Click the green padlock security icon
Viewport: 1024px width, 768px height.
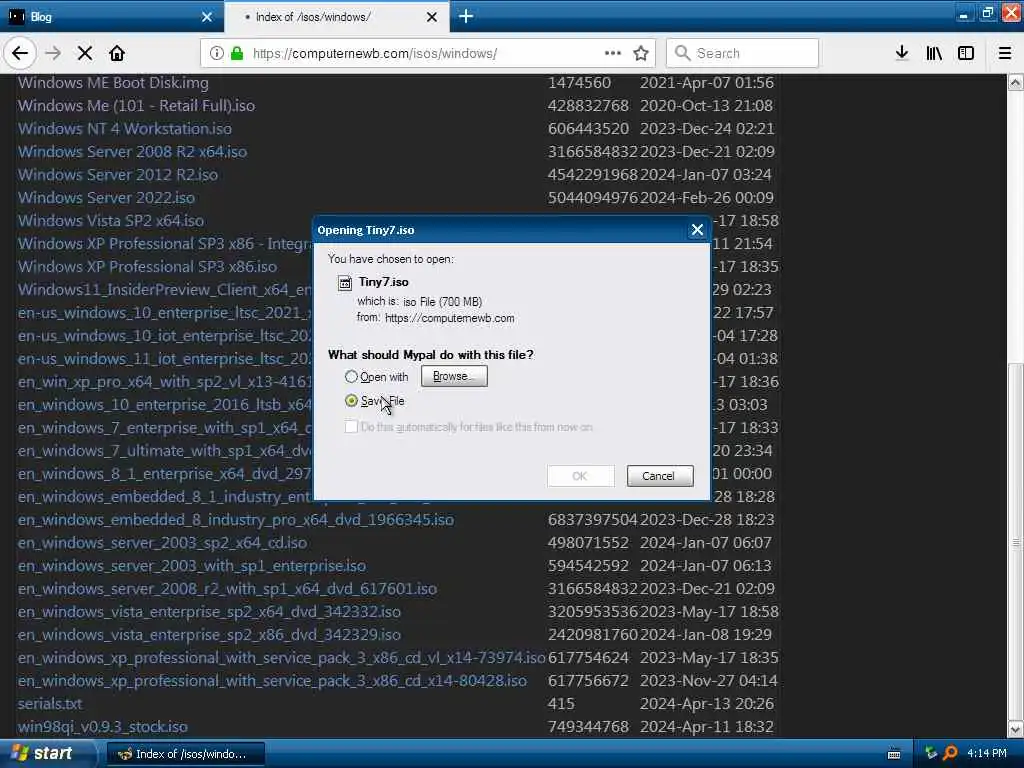[237, 53]
